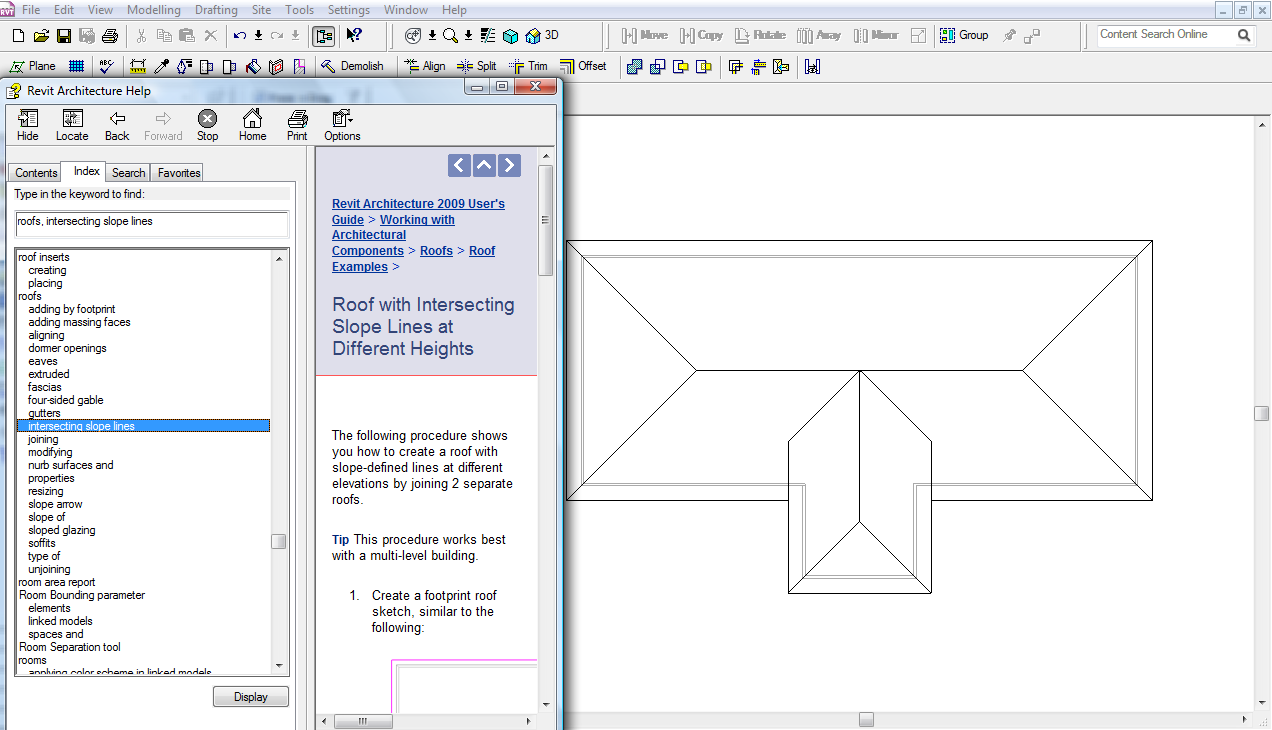Choose the Split tool

(476, 66)
